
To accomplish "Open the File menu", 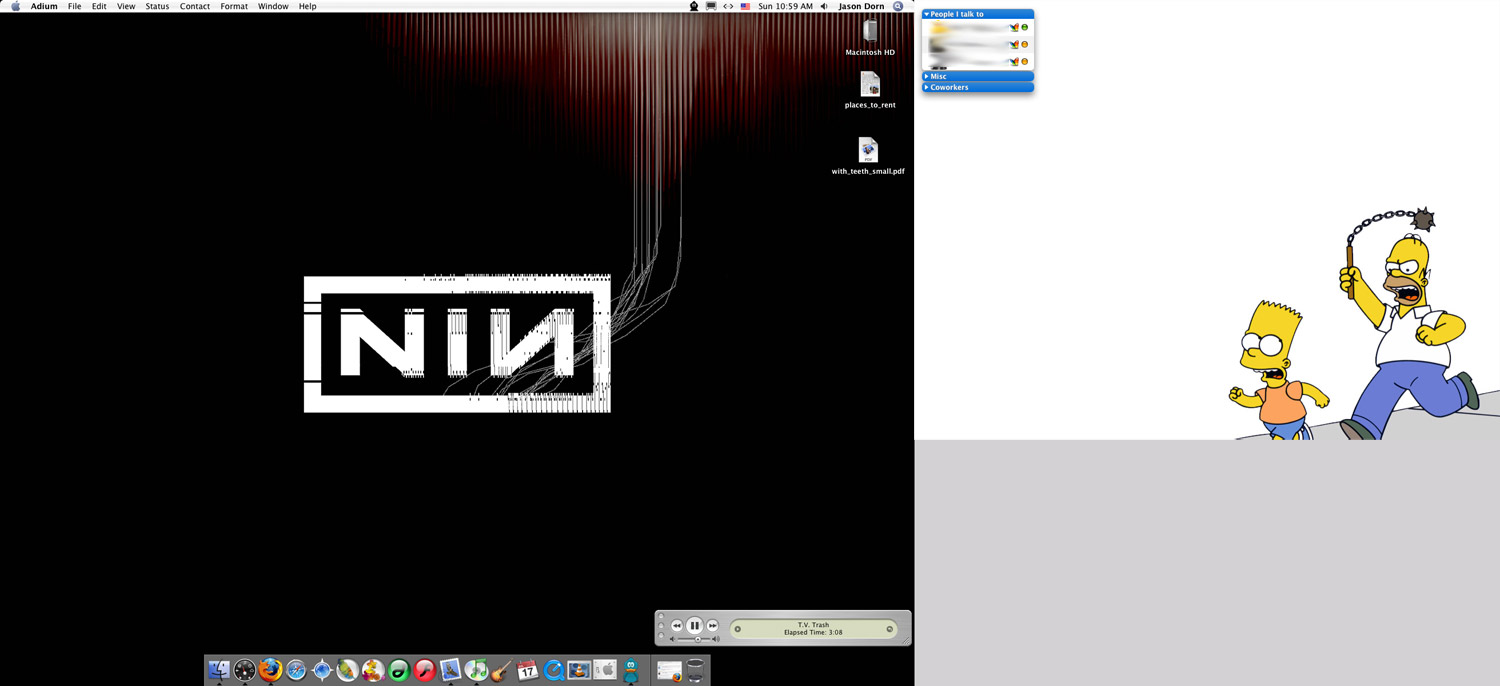I will (74, 6).
